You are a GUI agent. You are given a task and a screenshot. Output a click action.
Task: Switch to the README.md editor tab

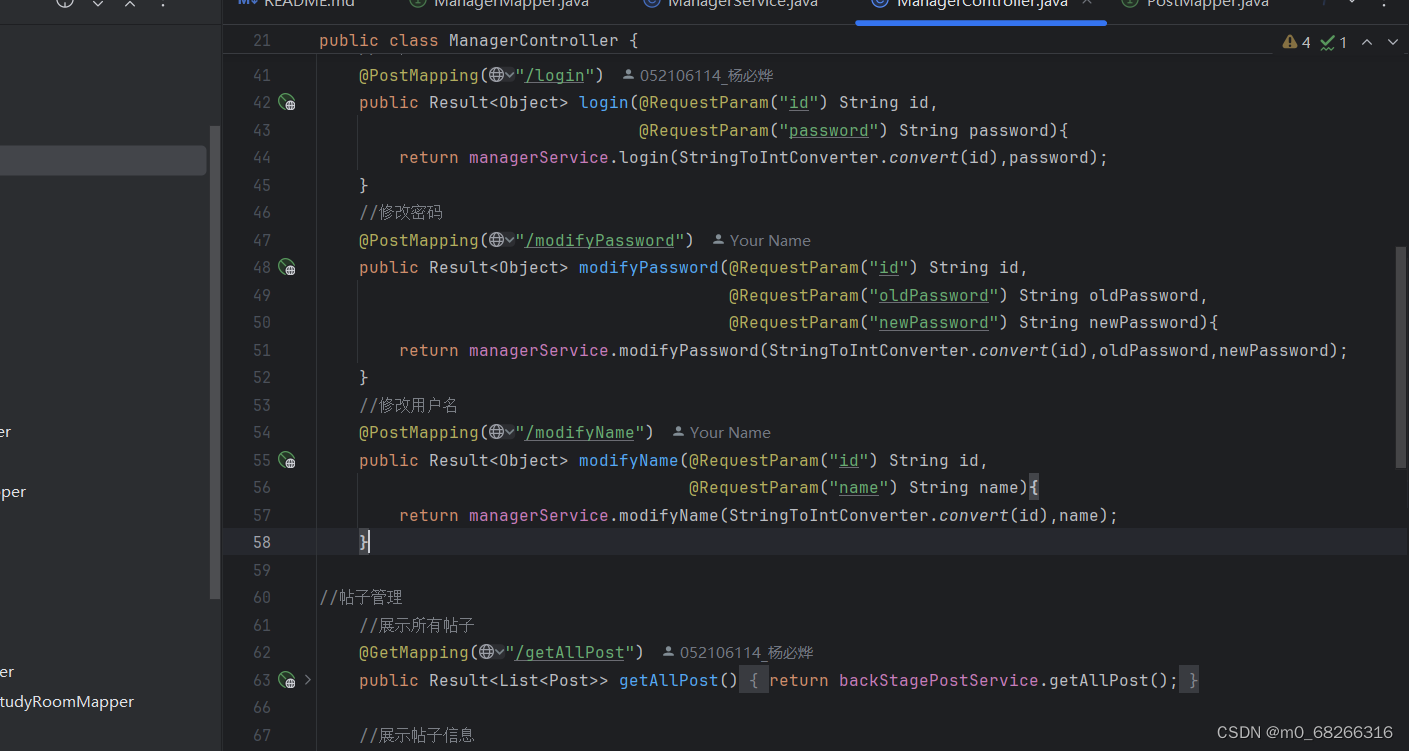click(x=296, y=4)
